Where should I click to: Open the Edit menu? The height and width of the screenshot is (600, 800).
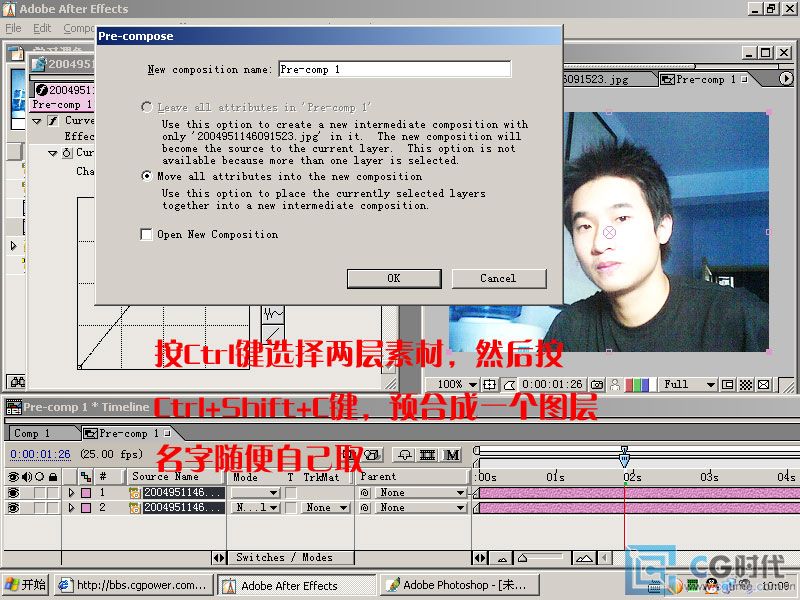[42, 28]
